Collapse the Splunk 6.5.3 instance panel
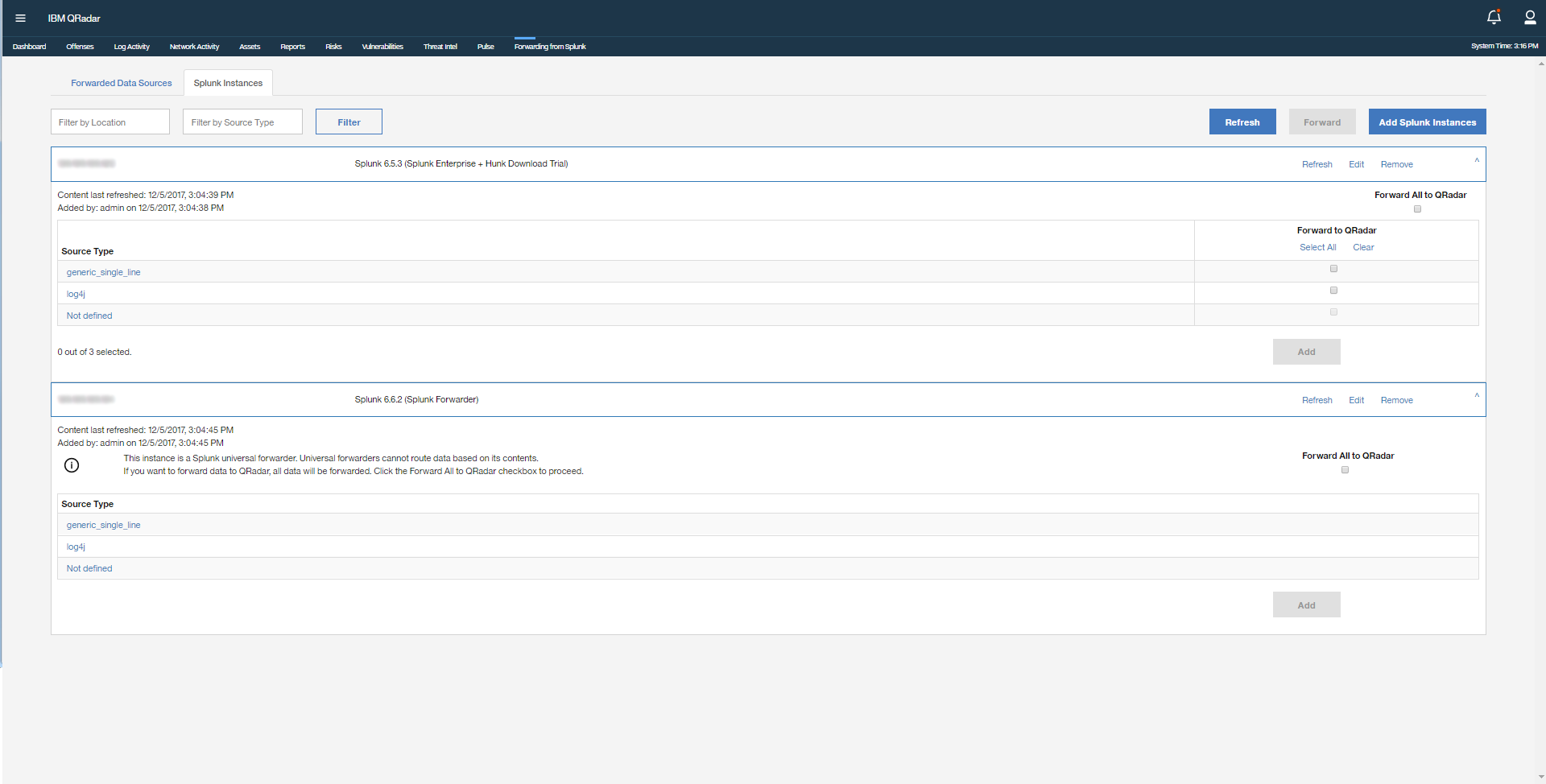Viewport: 1546px width, 784px height. tap(1477, 160)
